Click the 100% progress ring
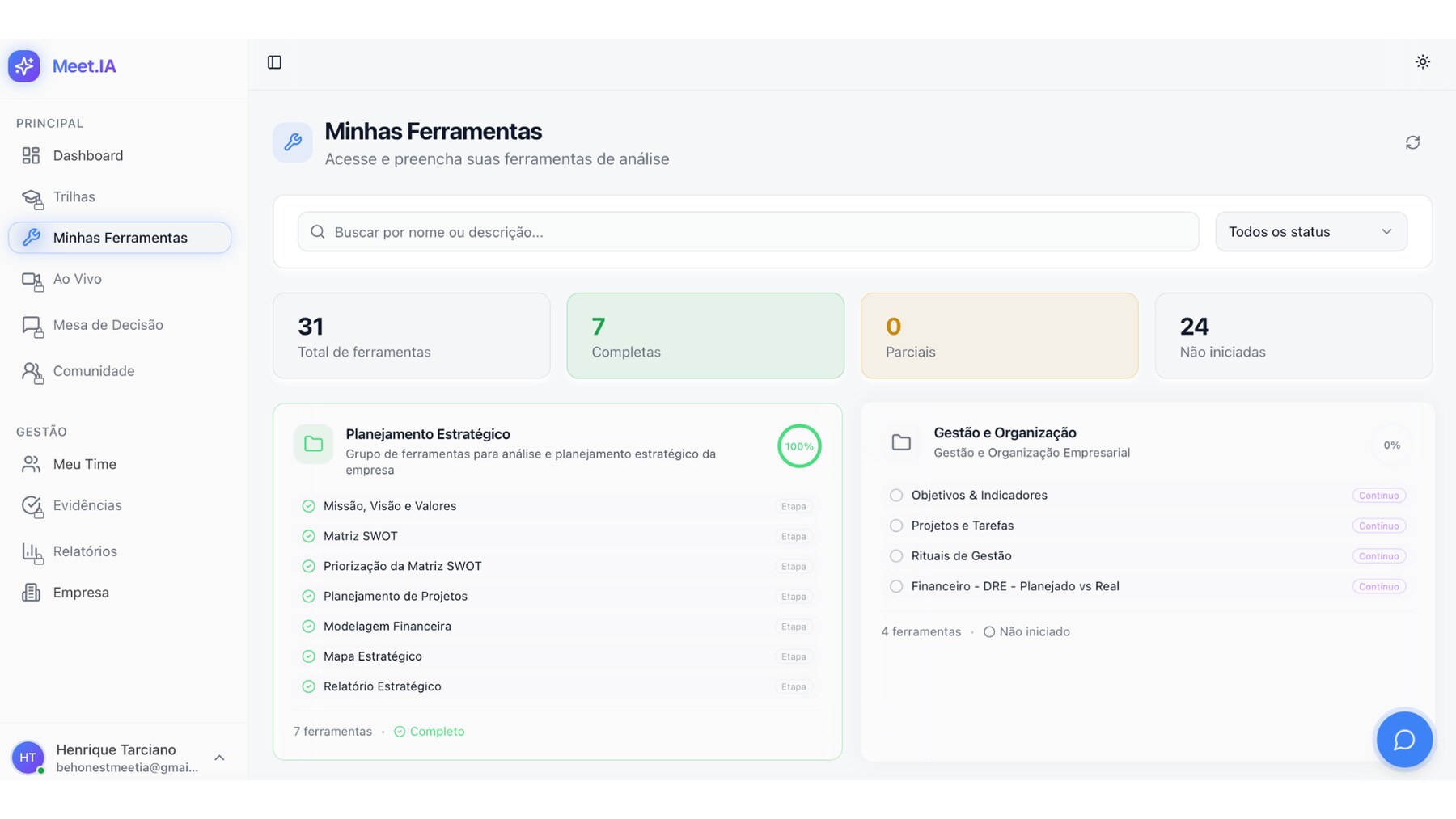 [799, 446]
